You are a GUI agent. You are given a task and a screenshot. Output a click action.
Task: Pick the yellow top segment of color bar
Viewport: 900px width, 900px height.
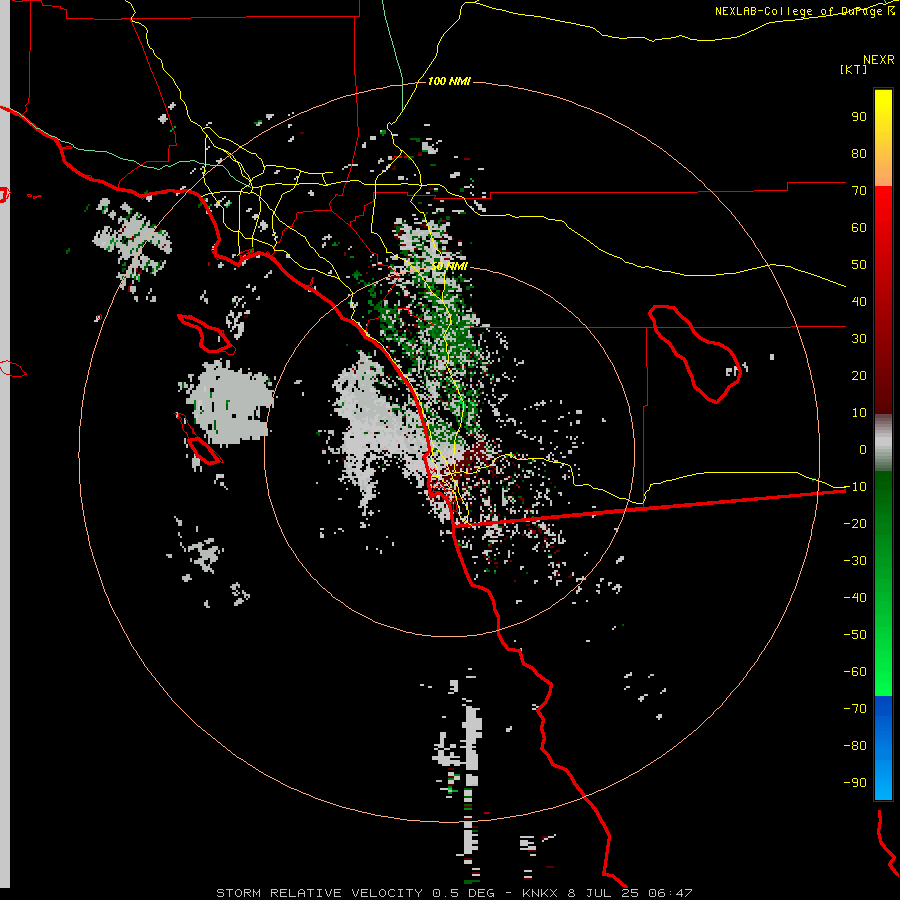(x=883, y=138)
